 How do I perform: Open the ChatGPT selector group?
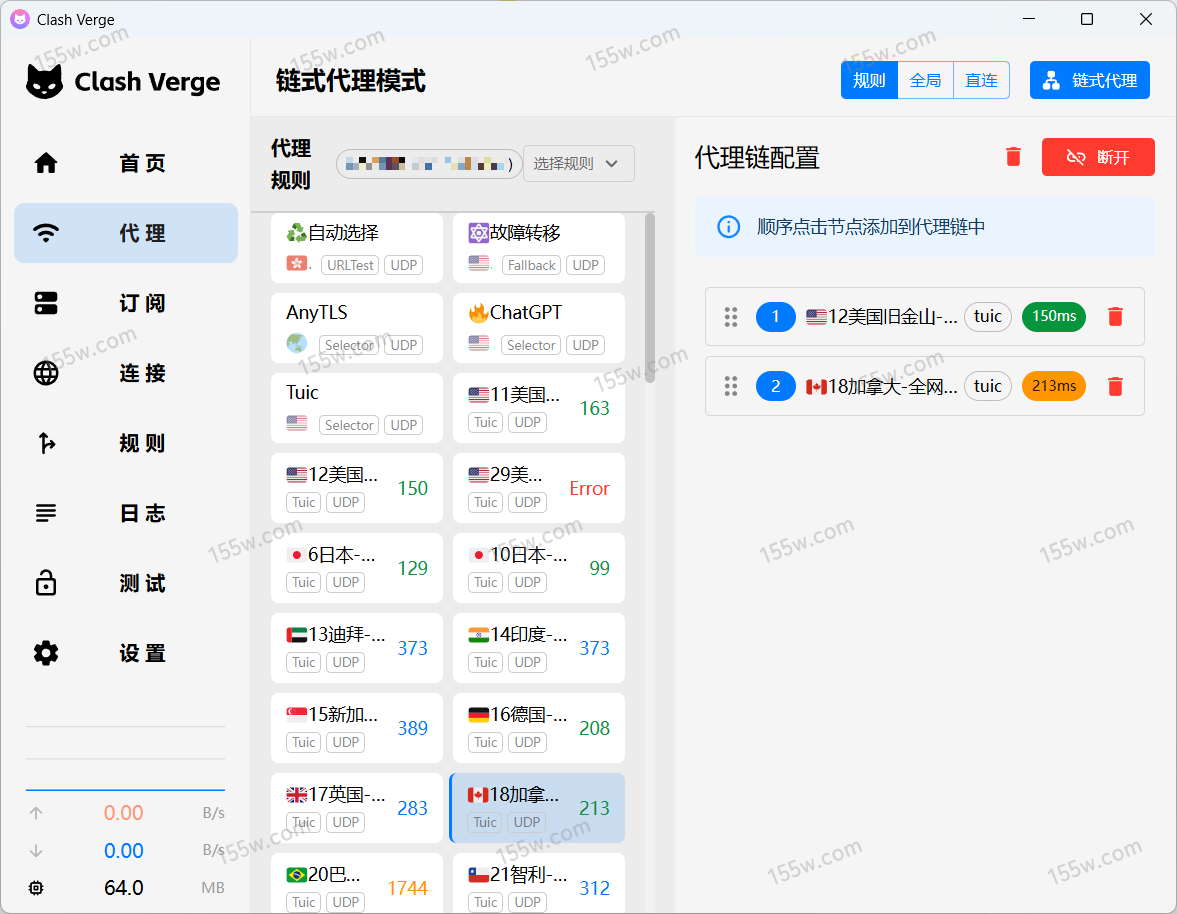point(538,327)
